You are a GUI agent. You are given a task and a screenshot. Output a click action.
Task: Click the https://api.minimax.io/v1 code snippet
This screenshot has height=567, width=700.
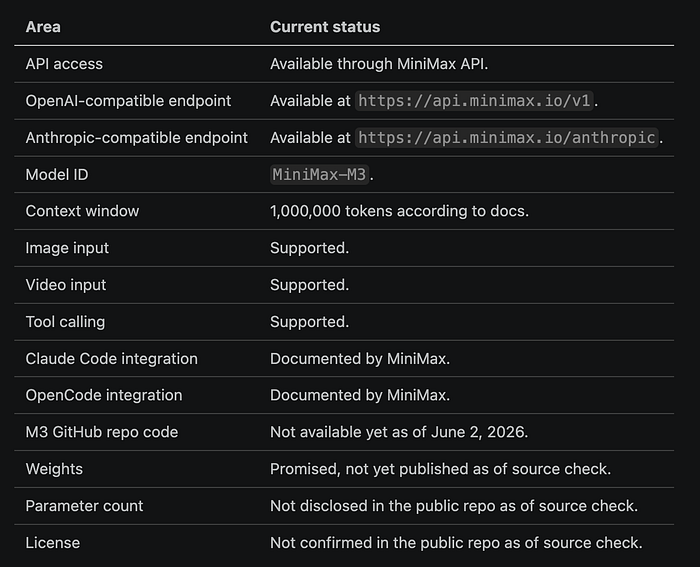click(x=474, y=101)
